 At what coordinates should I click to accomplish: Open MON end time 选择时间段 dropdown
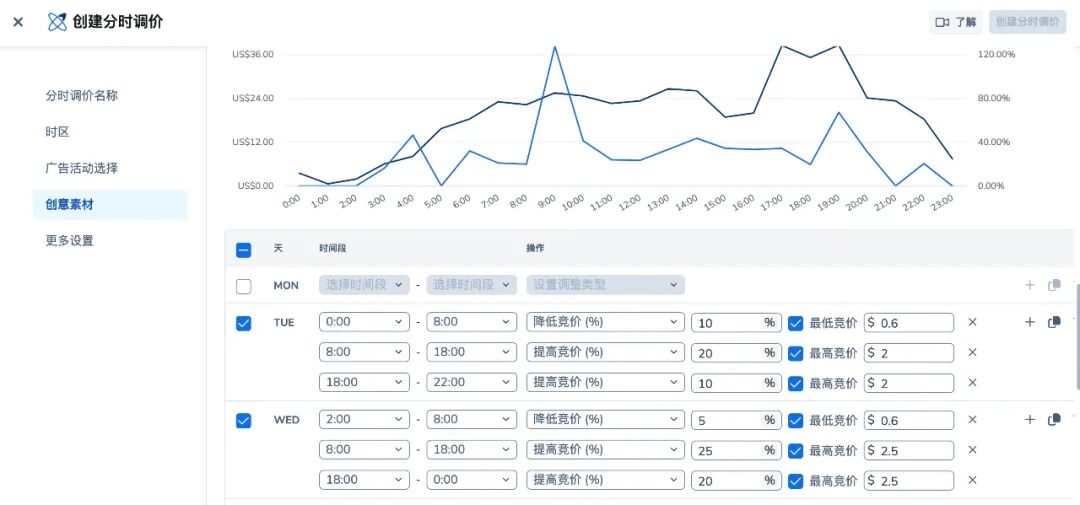[x=472, y=285]
